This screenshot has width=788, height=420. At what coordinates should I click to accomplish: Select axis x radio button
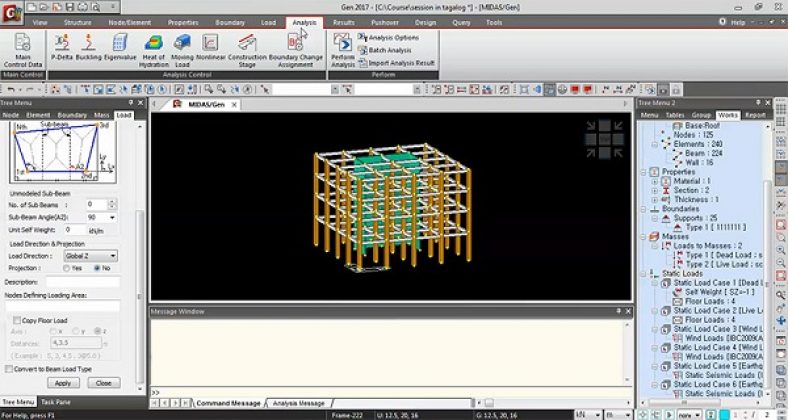(x=53, y=331)
